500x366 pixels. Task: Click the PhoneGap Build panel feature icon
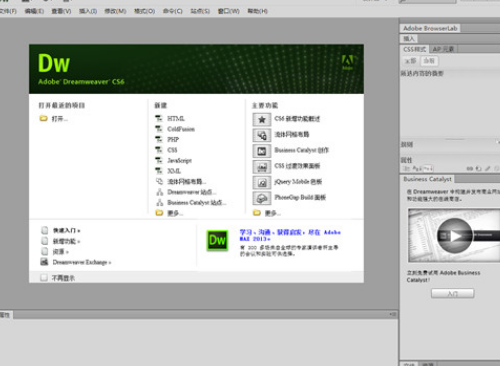point(262,198)
